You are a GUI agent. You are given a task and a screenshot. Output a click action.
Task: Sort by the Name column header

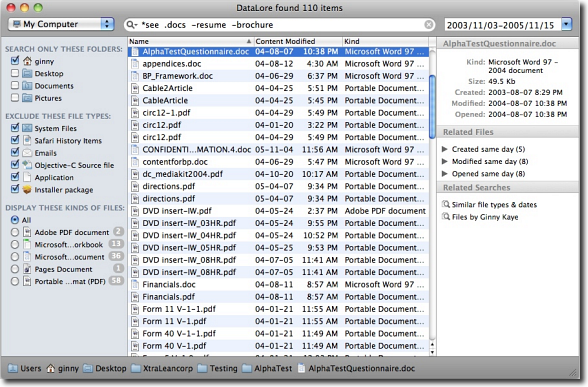[190, 41]
